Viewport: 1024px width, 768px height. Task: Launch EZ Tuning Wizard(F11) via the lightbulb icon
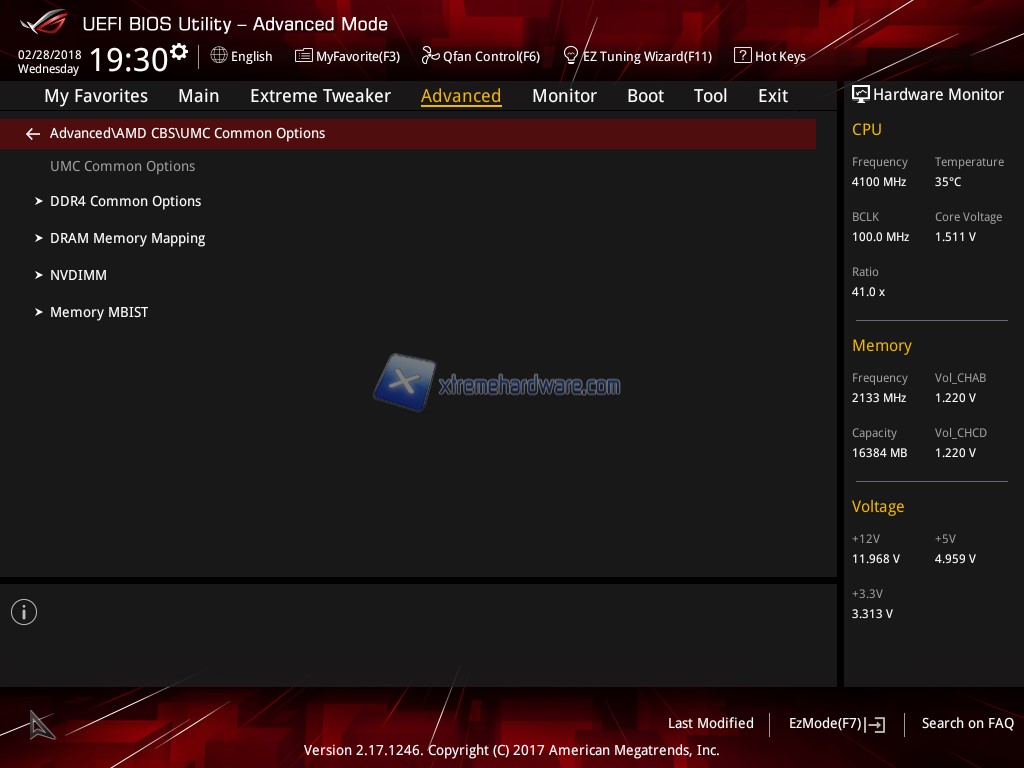(x=571, y=55)
